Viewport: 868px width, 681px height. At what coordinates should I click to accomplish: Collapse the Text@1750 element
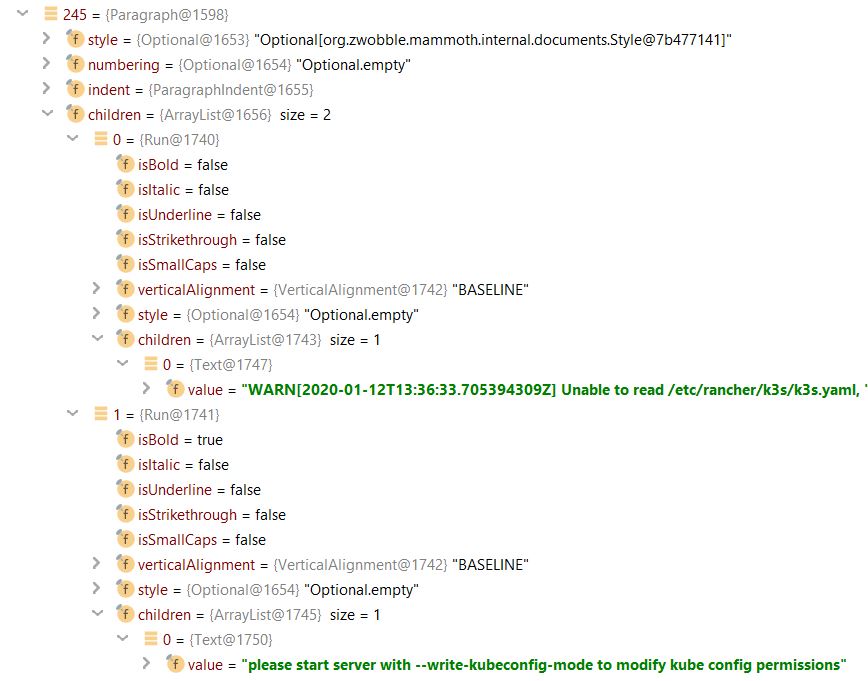point(122,638)
